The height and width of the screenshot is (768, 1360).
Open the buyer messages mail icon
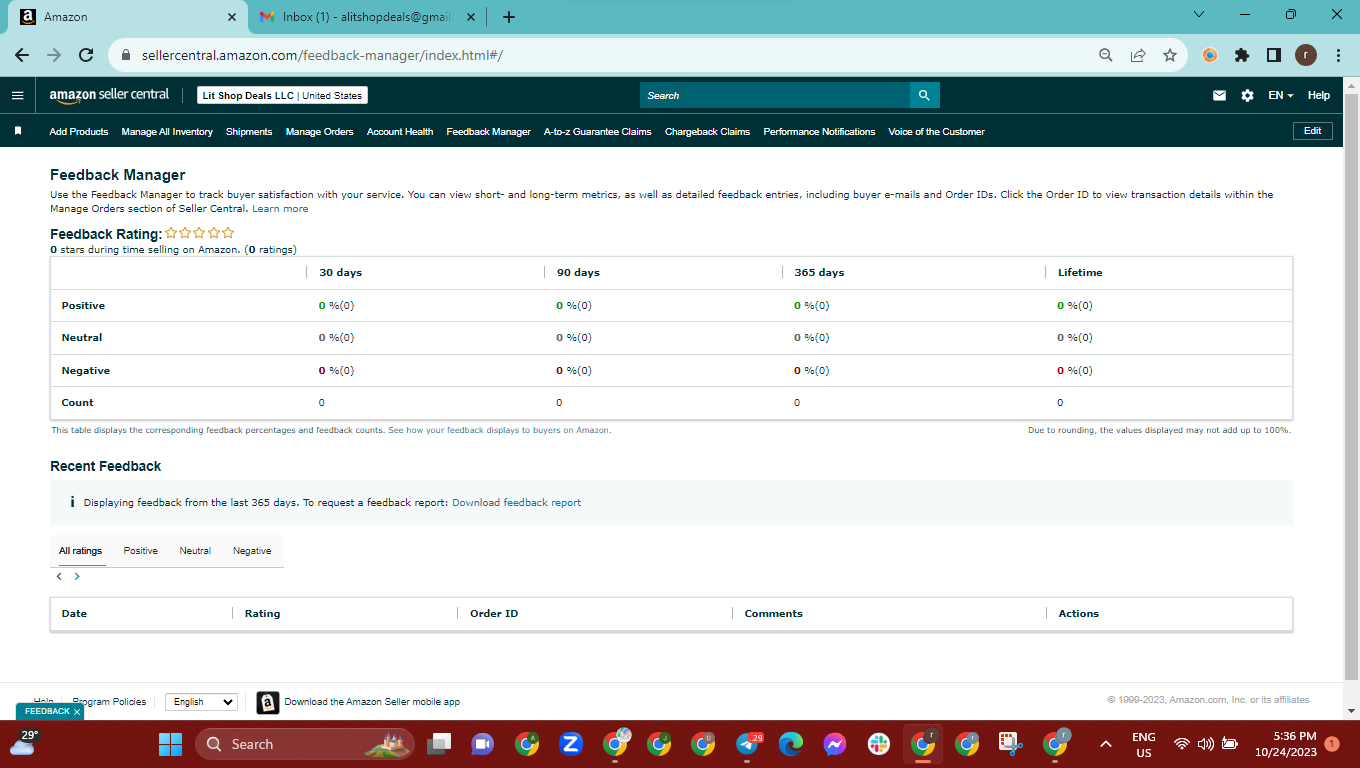point(1219,96)
